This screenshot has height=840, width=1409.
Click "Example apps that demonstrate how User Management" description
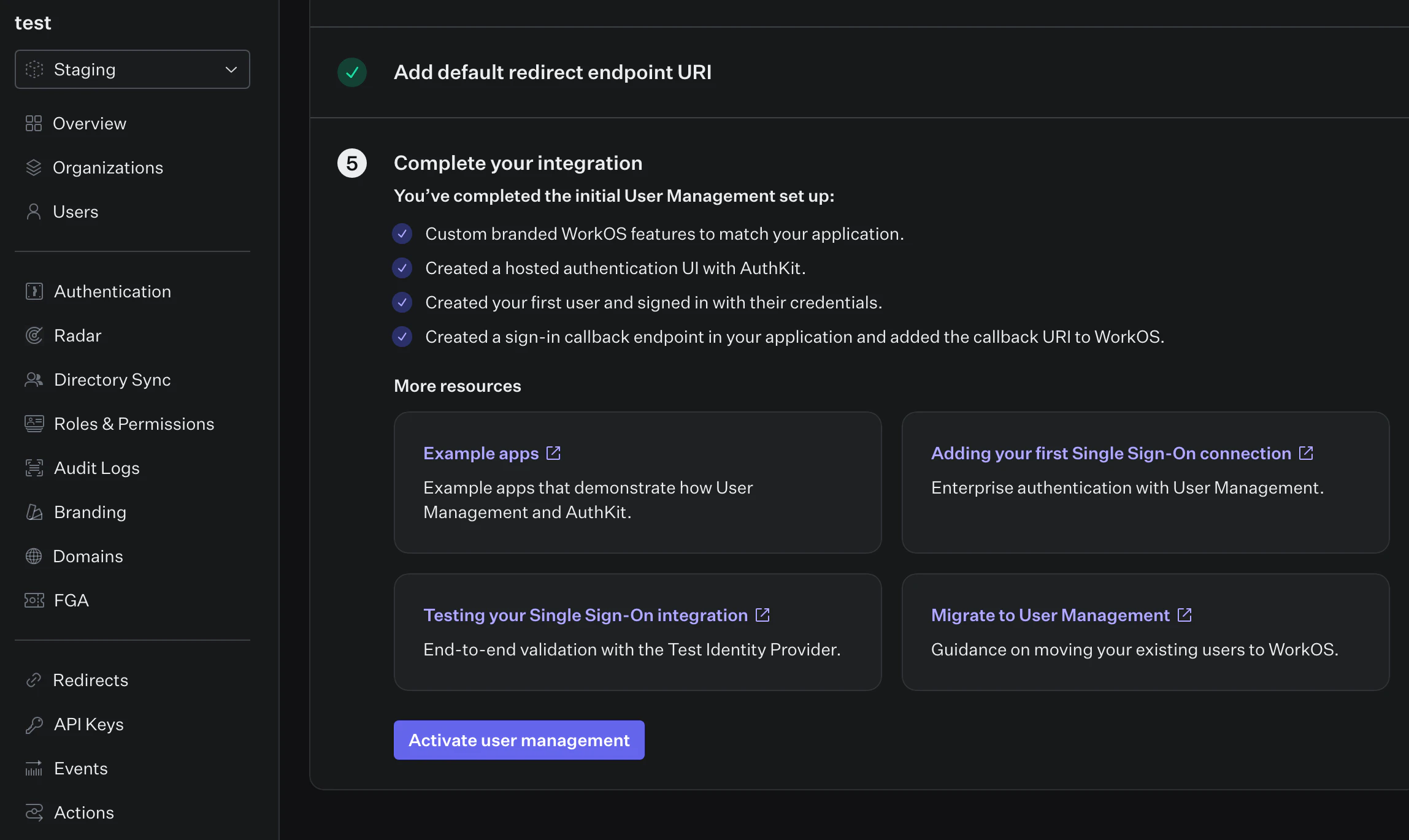click(588, 500)
